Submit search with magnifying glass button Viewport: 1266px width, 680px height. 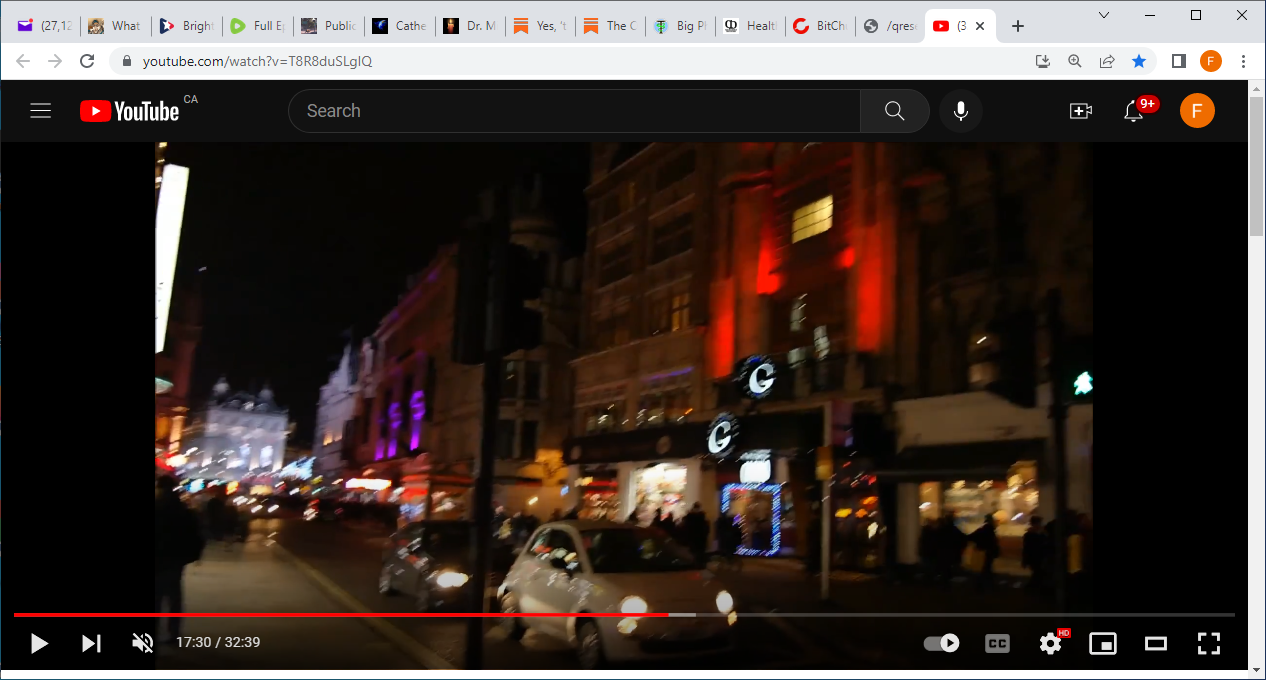(x=895, y=111)
